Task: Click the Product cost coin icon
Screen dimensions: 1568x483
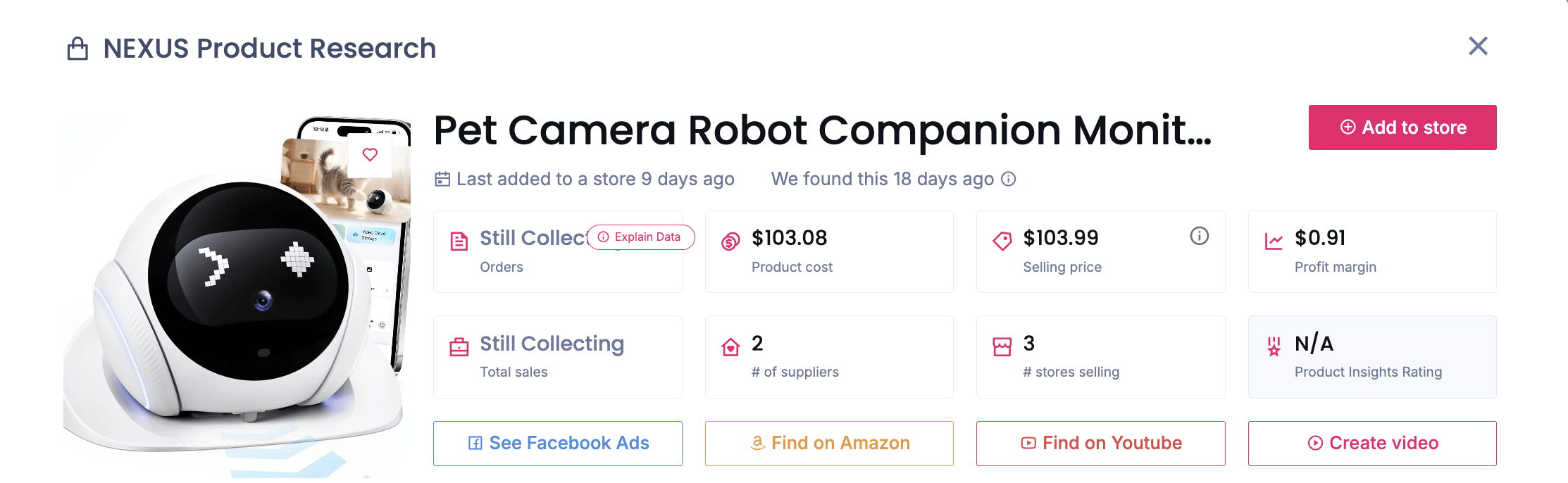Action: coord(730,241)
